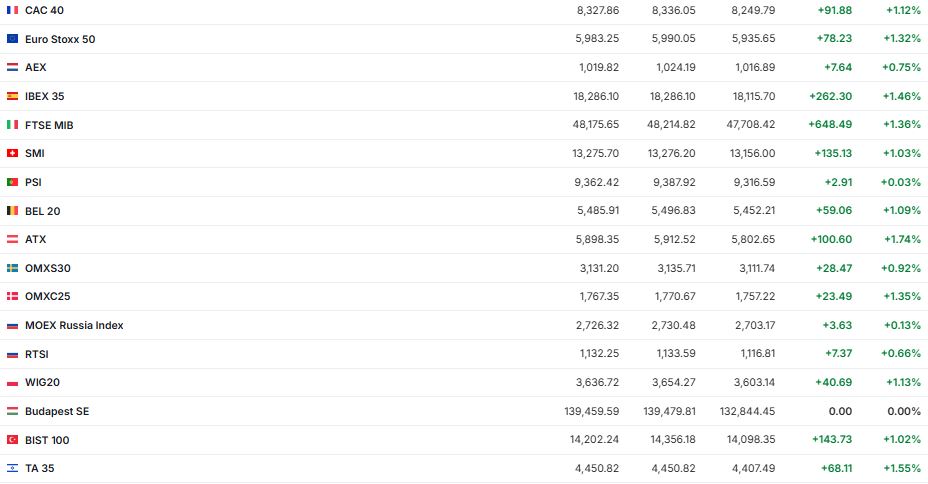Click the Netherlands flag icon beside AEX
The width and height of the screenshot is (928, 484).
[x=12, y=67]
